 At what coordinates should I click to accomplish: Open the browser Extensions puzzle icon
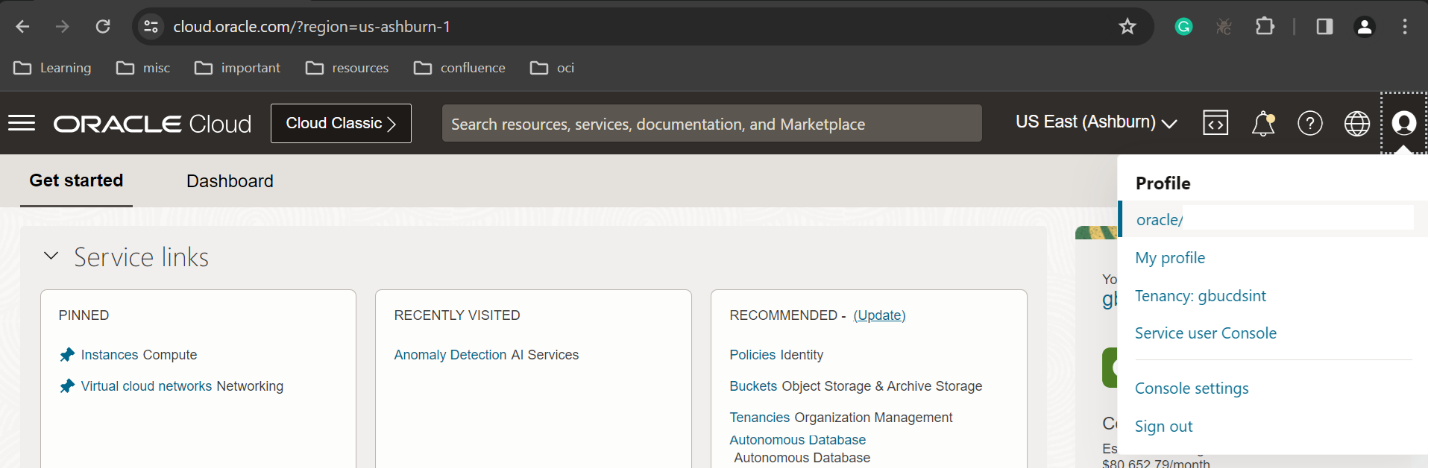(x=1264, y=27)
